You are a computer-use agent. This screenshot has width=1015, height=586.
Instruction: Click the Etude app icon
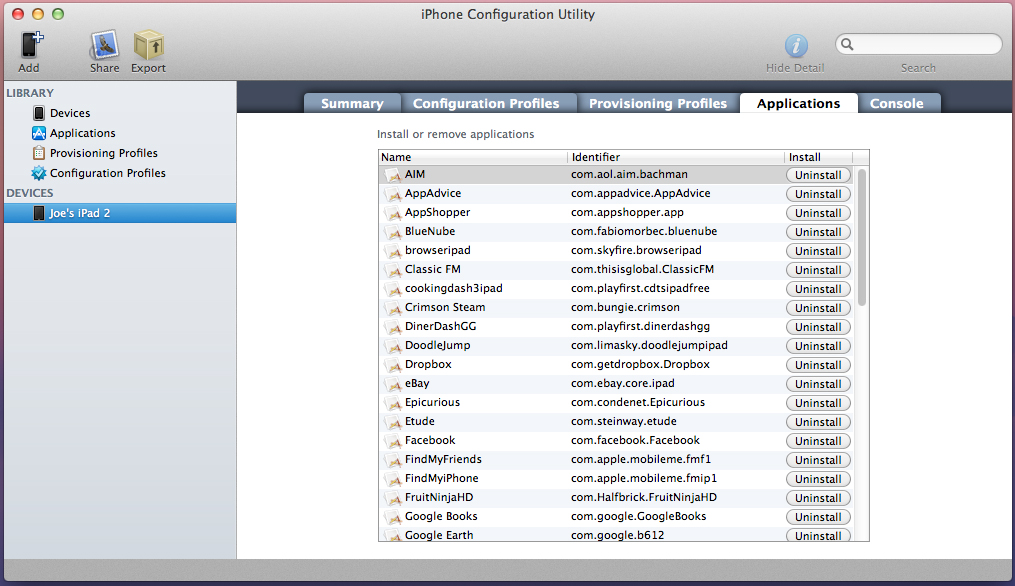(x=392, y=422)
